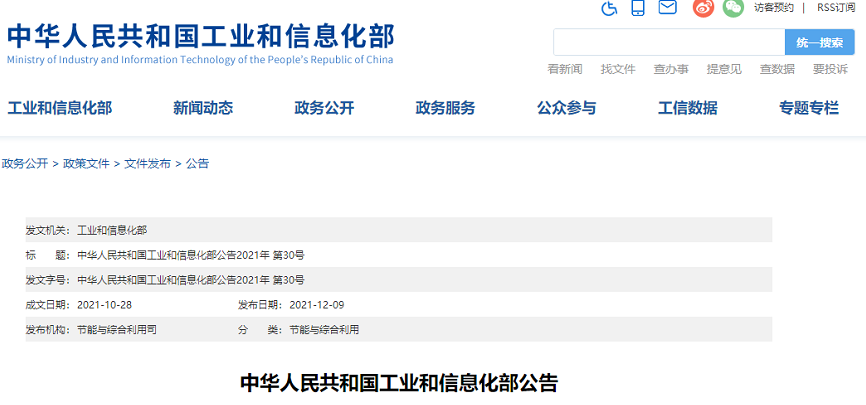The height and width of the screenshot is (405, 866).
Task: Click the site search input field
Action: (x=669, y=42)
